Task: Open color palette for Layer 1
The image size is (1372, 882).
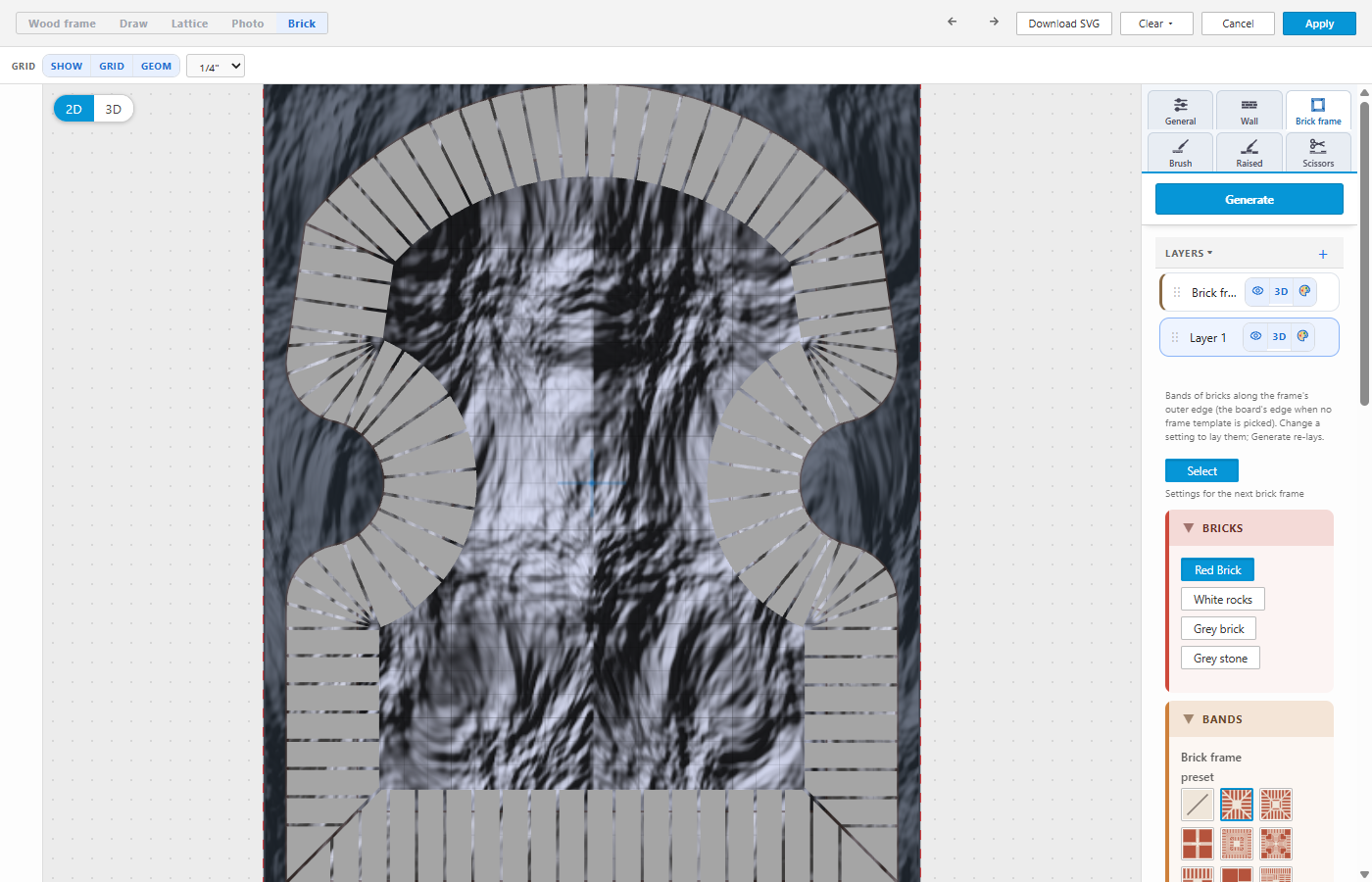Action: pyautogui.click(x=1302, y=336)
